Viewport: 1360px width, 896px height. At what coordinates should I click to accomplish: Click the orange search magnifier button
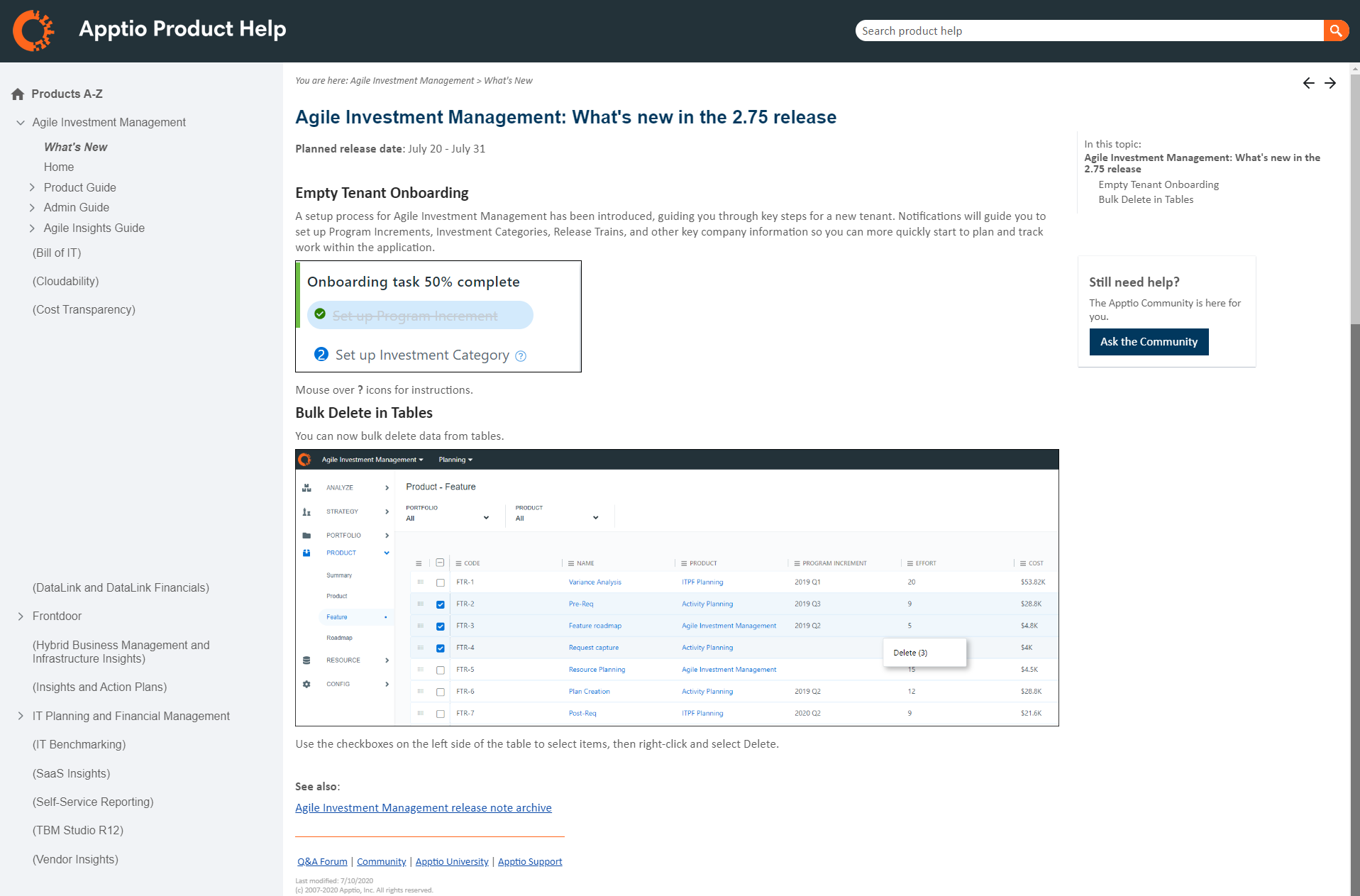point(1335,31)
